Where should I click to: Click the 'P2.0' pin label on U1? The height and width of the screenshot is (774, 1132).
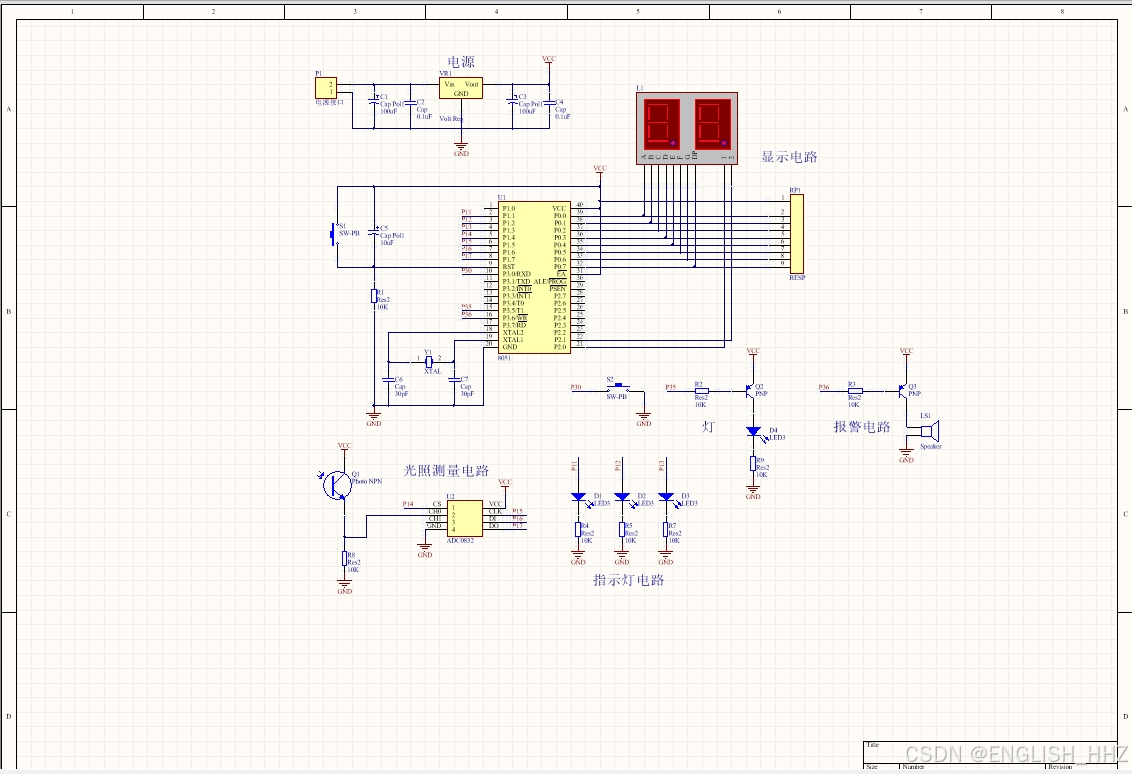click(560, 347)
